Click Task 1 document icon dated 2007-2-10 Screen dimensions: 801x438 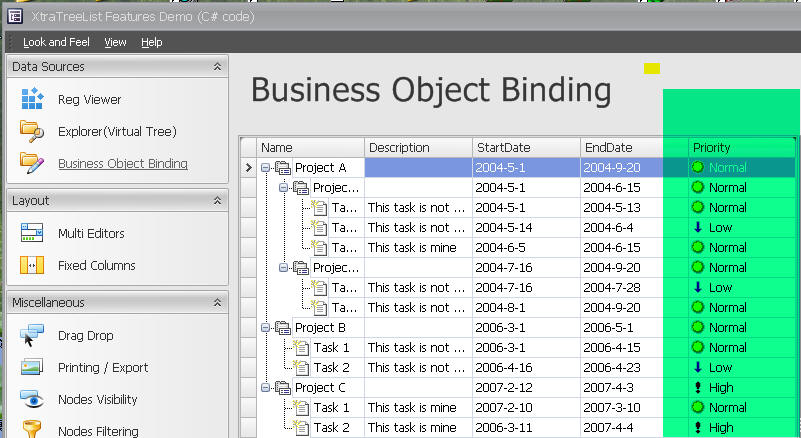301,407
